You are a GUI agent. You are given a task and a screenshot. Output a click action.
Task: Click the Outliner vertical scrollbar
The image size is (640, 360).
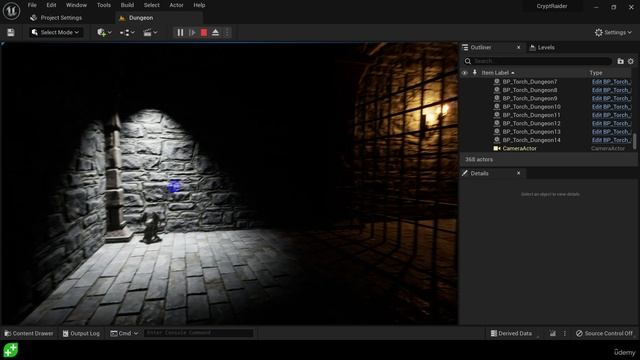(x=634, y=141)
